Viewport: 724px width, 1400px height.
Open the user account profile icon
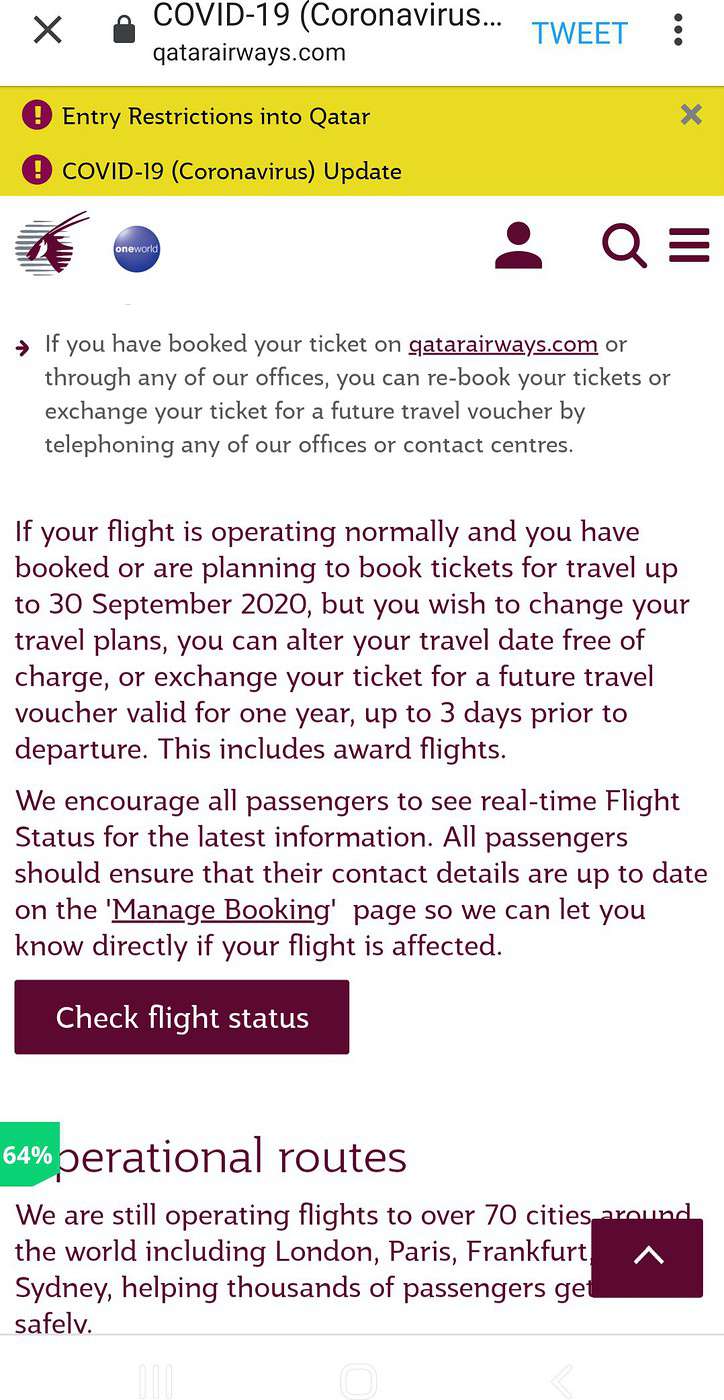(518, 246)
